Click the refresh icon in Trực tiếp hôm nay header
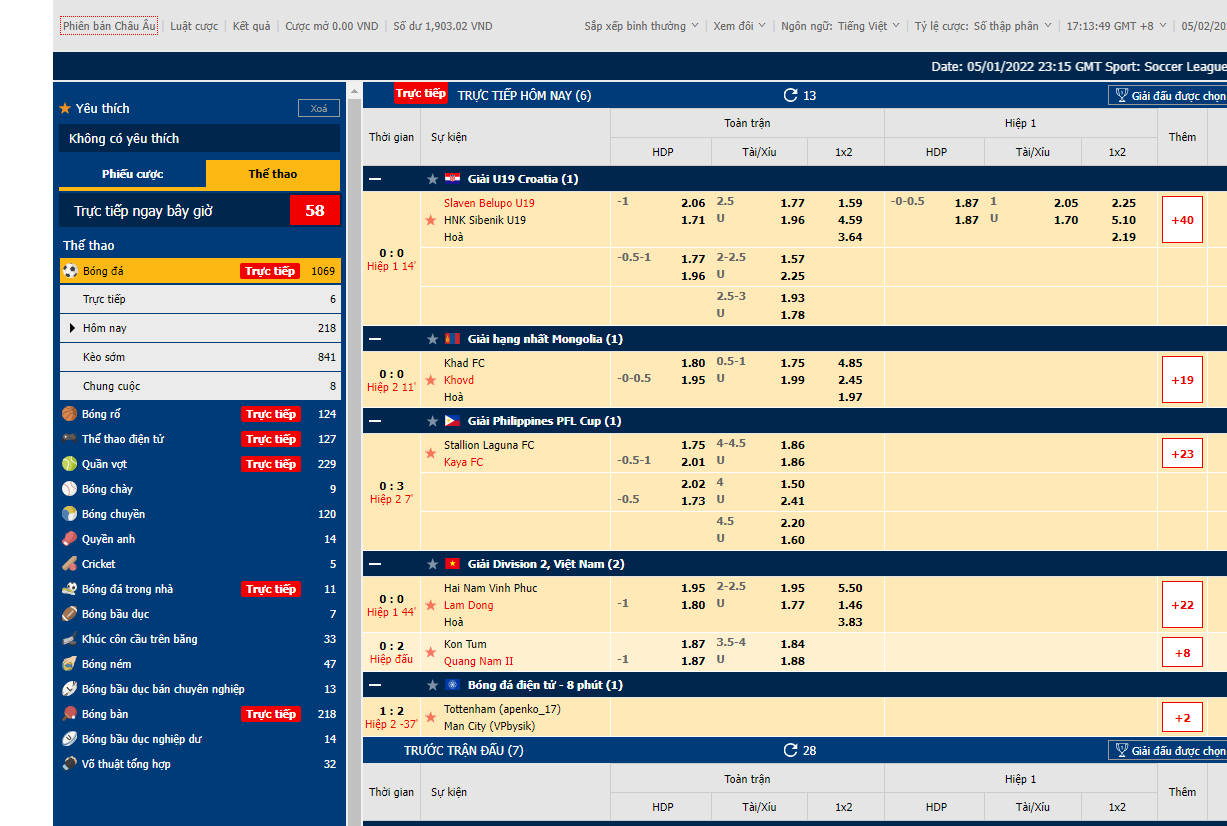Screen dimensions: 1227x826 tap(790, 95)
